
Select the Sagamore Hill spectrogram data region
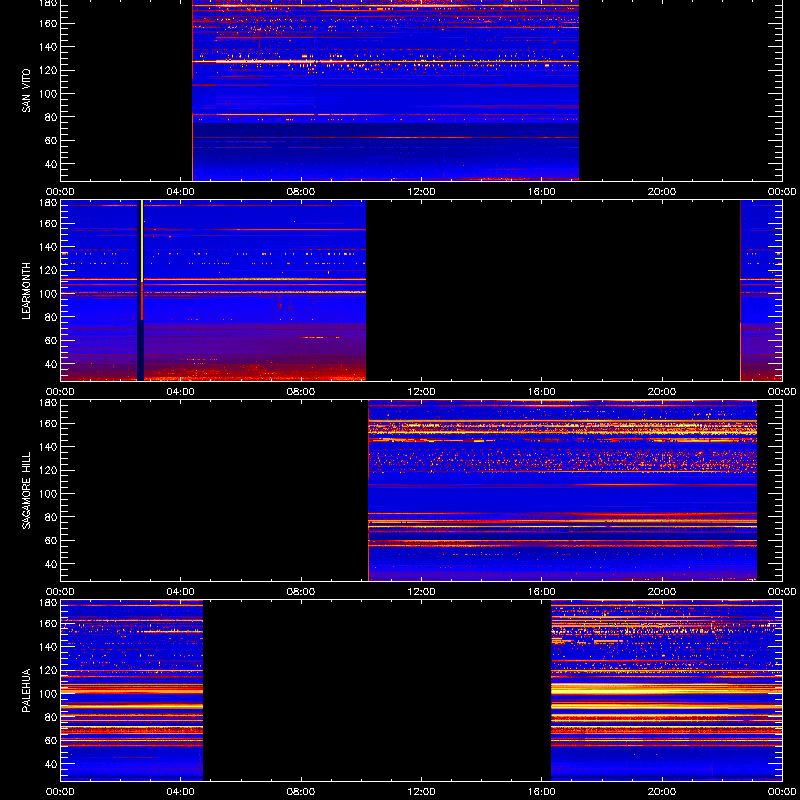click(x=562, y=490)
